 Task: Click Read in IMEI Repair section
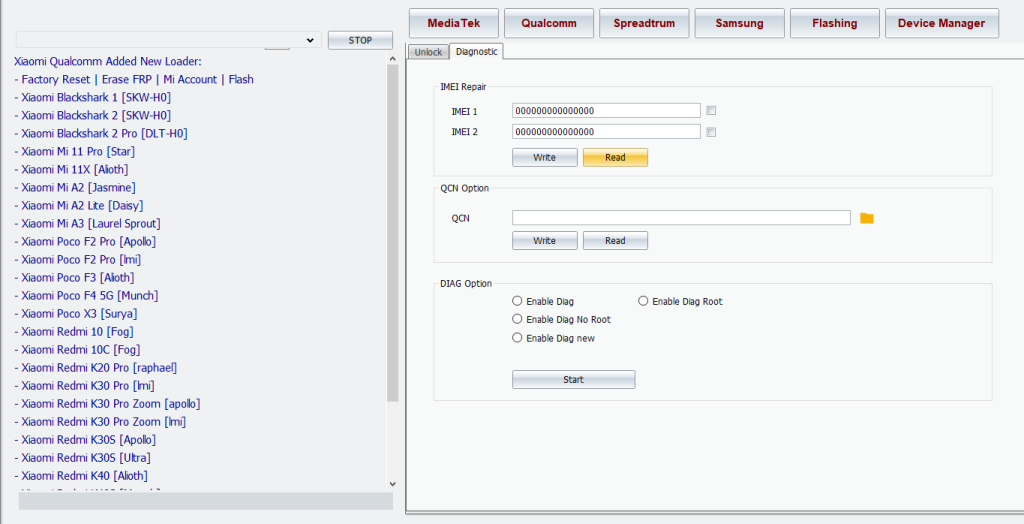point(615,157)
